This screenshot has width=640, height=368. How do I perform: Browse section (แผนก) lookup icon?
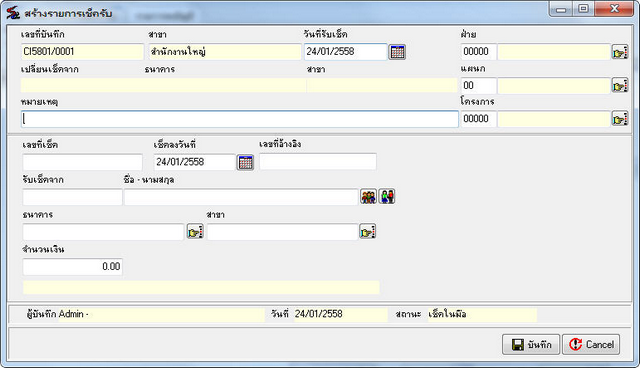tap(620, 86)
